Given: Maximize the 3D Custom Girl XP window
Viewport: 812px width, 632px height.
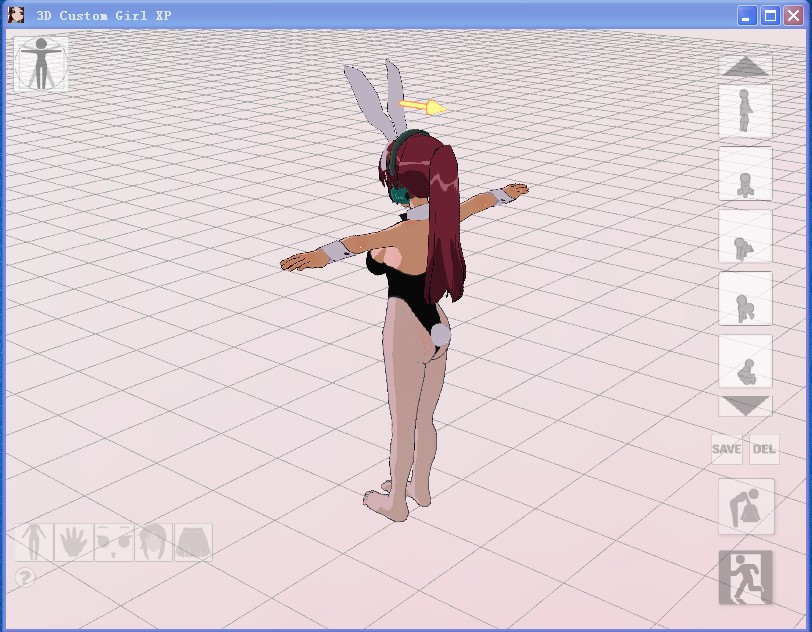Looking at the screenshot, I should point(770,16).
